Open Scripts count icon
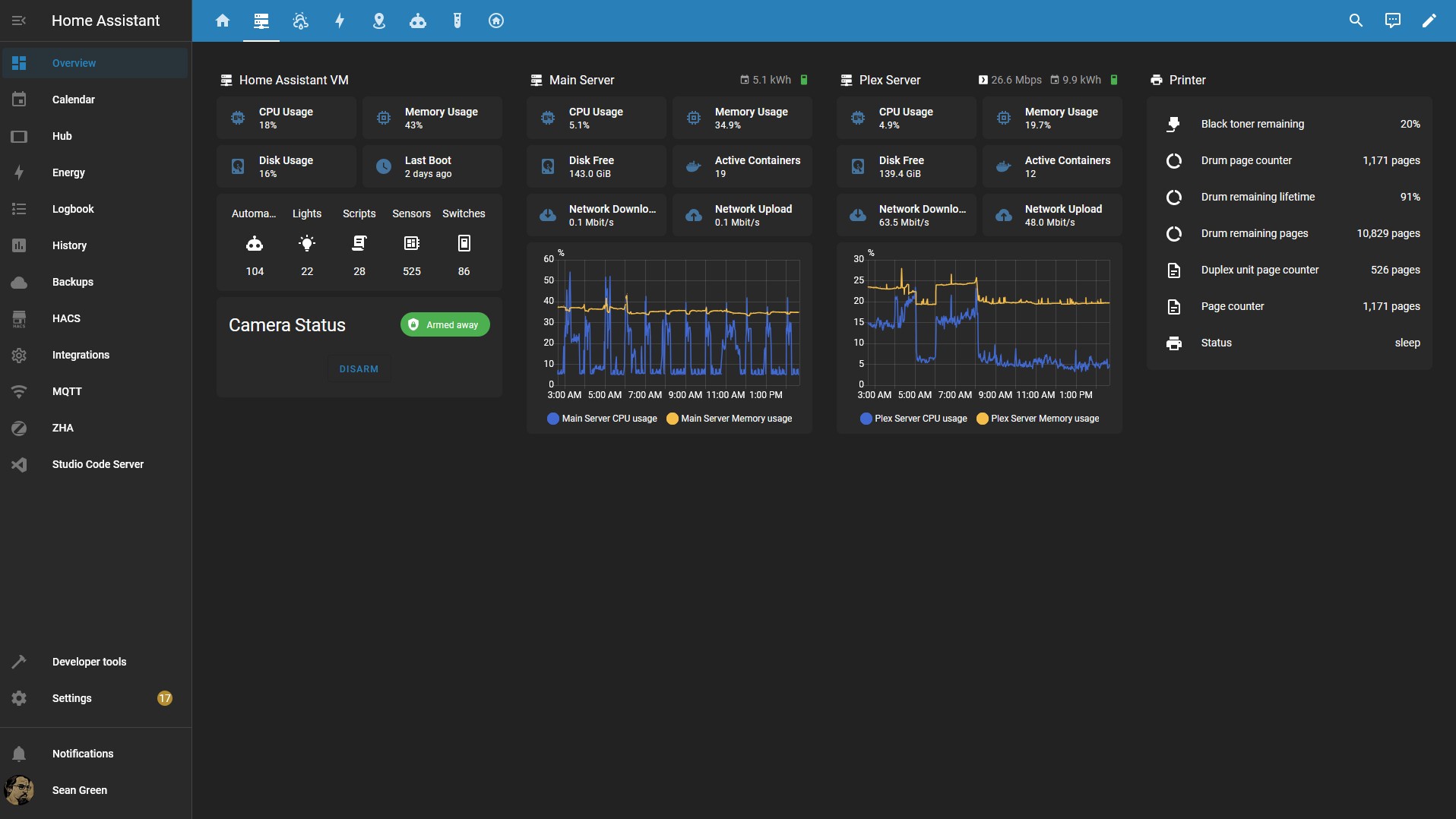Viewport: 1456px width, 819px height. pyautogui.click(x=359, y=243)
